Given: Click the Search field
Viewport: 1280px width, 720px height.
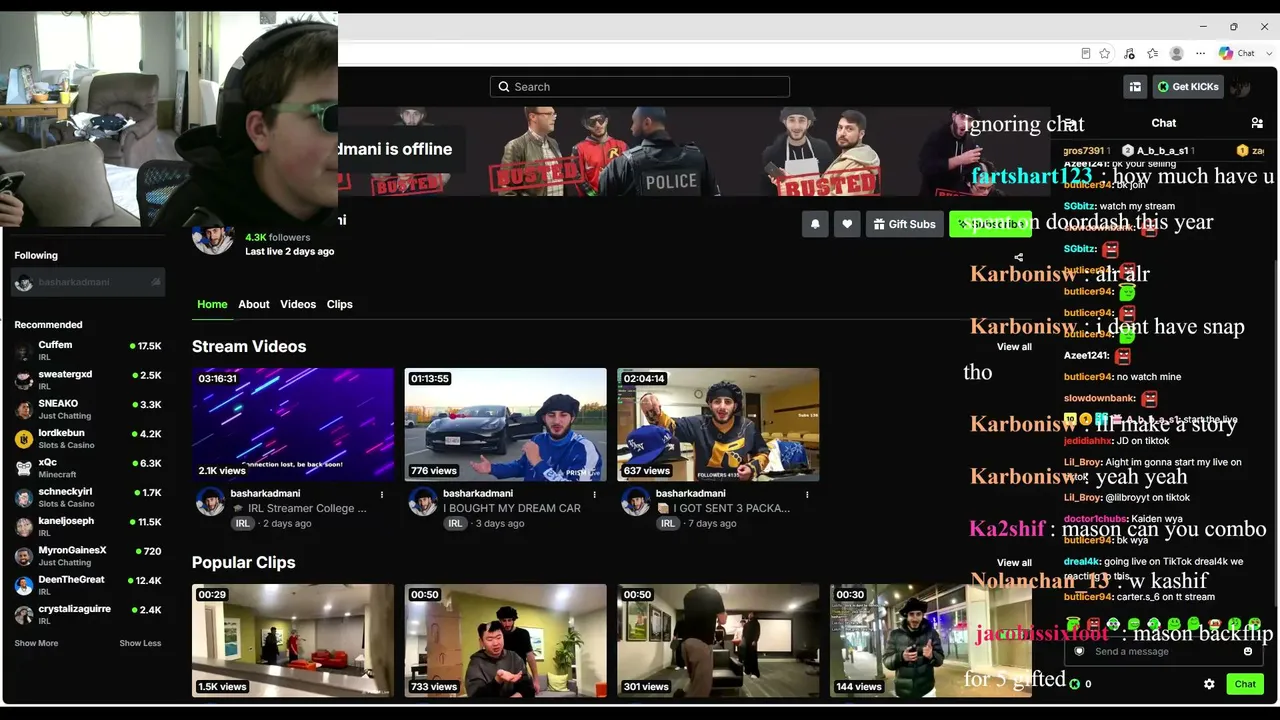Looking at the screenshot, I should click(x=640, y=87).
